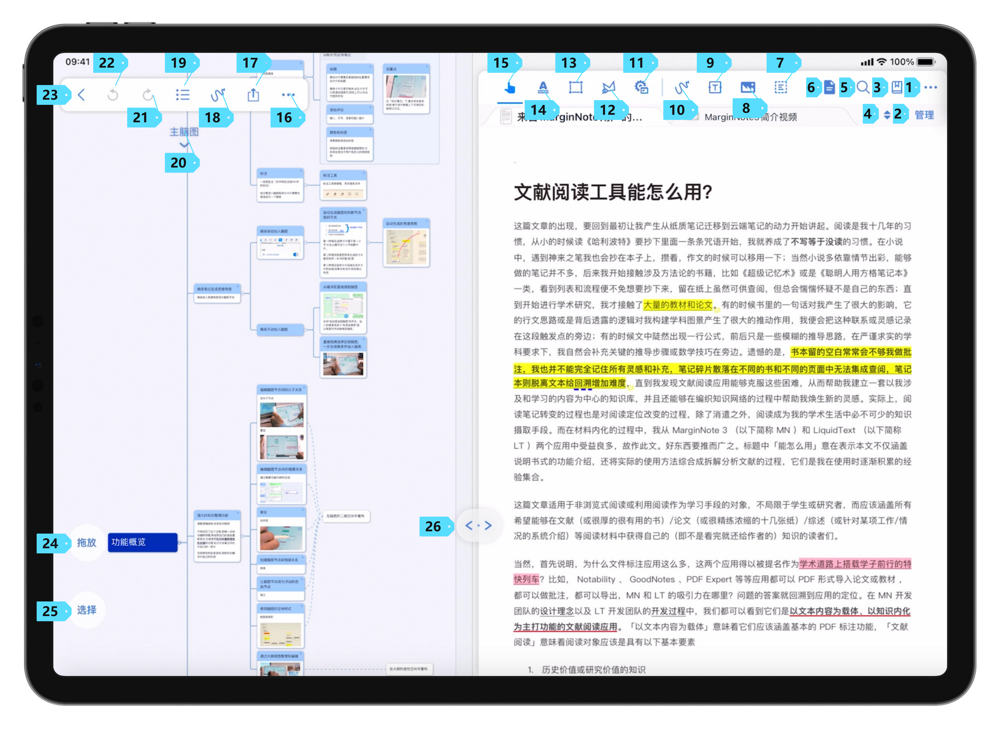1000x729 pixels.
Task: Select the text box tool
Action: (x=714, y=88)
